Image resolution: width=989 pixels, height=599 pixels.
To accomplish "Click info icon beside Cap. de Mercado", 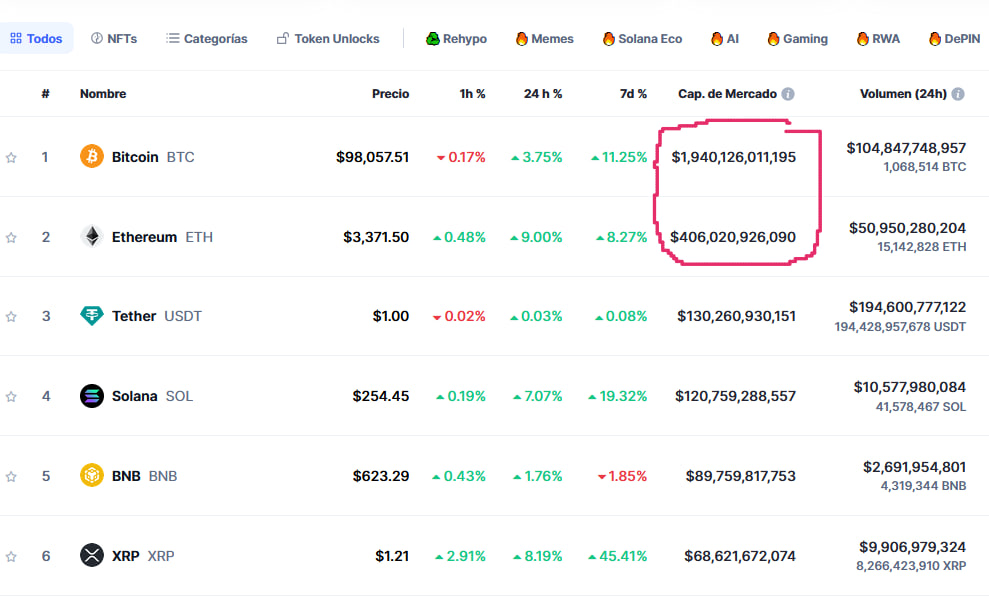I will 788,94.
